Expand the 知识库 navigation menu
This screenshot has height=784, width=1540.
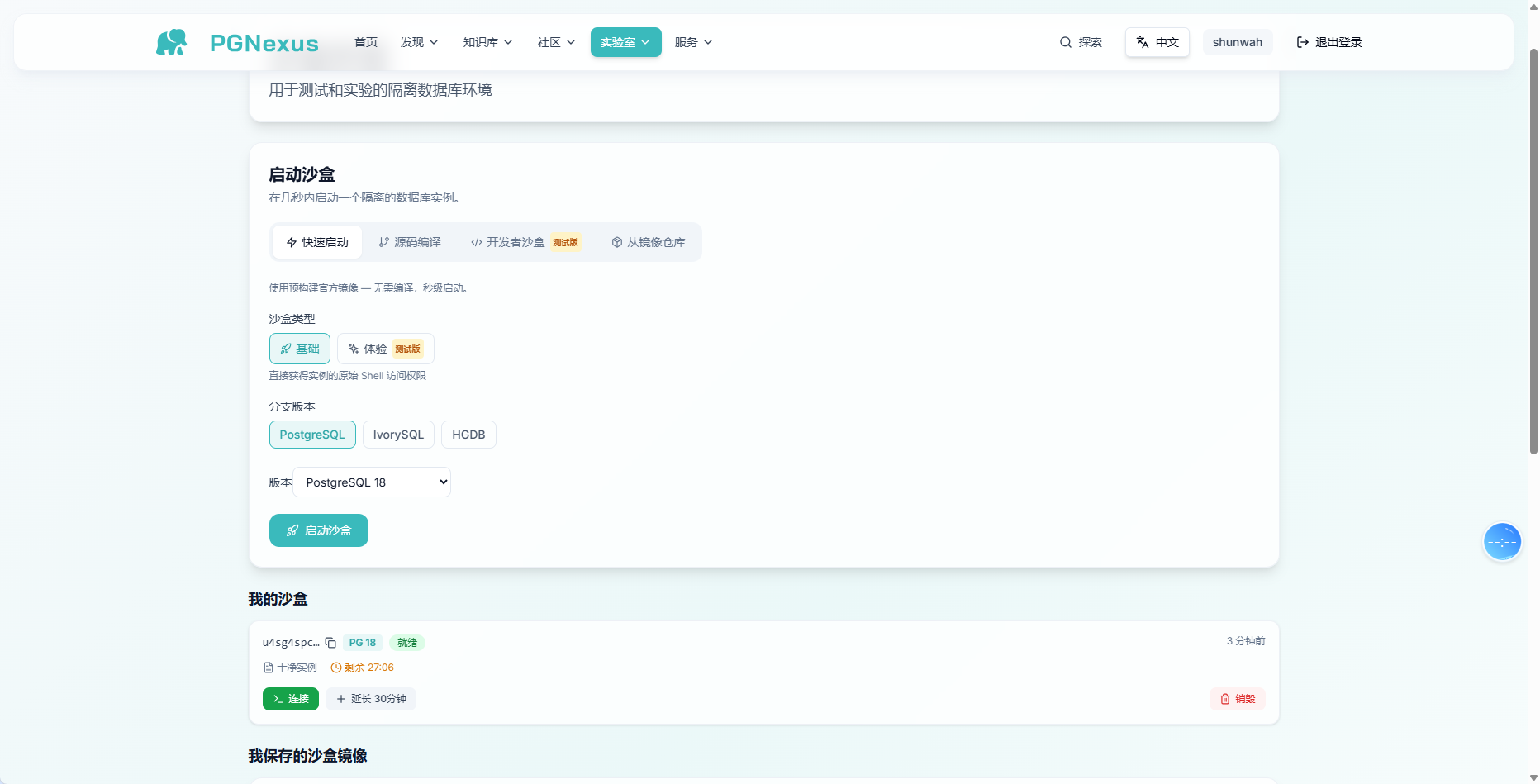pyautogui.click(x=487, y=42)
